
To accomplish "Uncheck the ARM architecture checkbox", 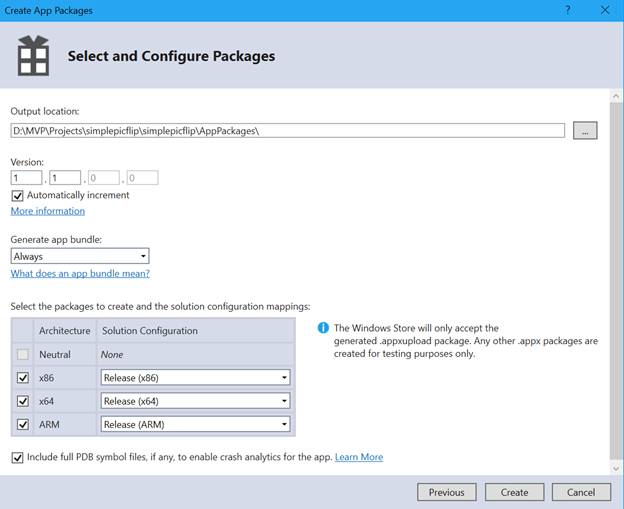I will coord(23,424).
